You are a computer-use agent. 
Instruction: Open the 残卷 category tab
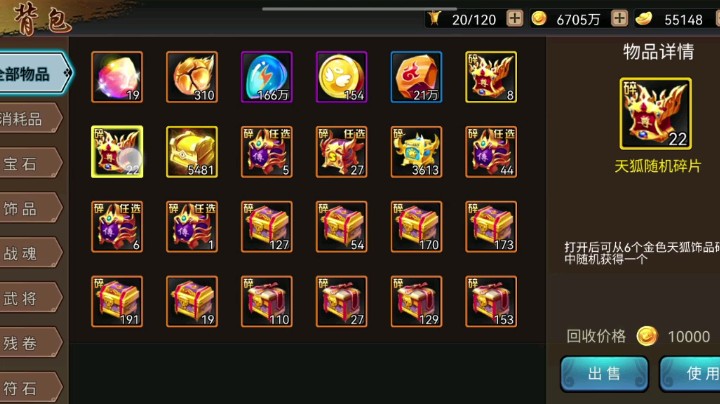pyautogui.click(x=30, y=342)
